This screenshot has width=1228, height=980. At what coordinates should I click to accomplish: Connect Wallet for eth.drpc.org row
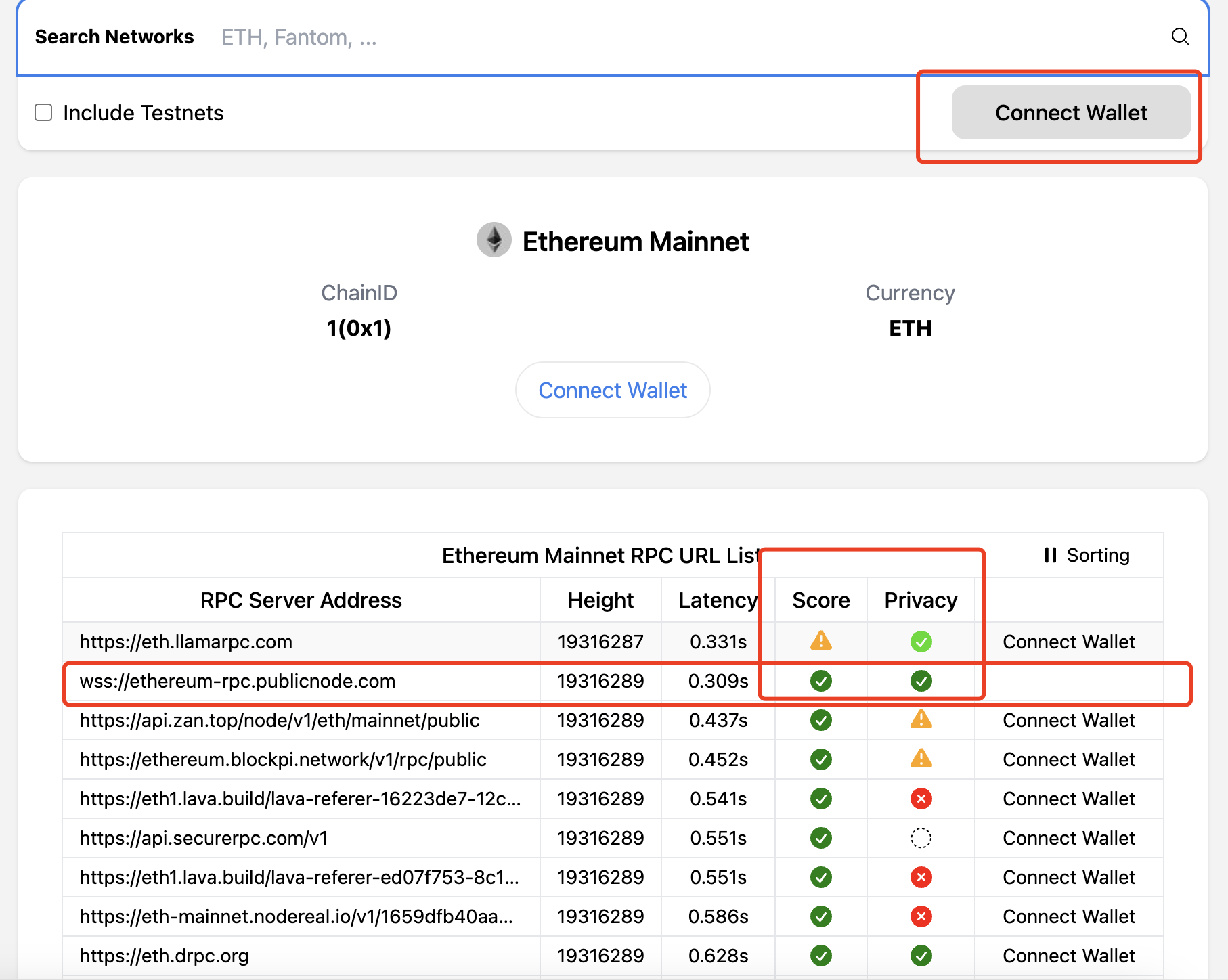[x=1069, y=956]
